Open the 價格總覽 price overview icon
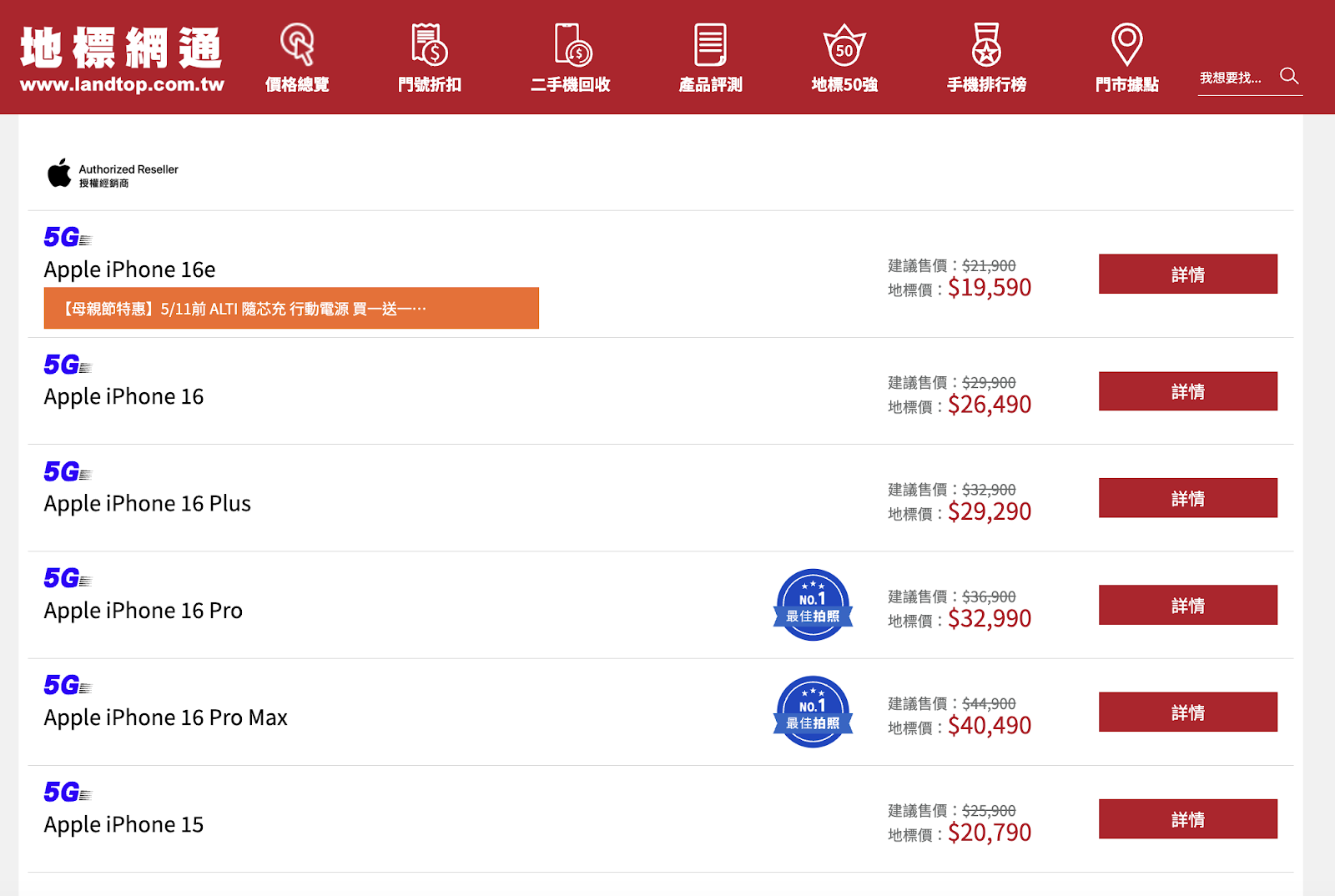Image resolution: width=1335 pixels, height=896 pixels. point(297,43)
